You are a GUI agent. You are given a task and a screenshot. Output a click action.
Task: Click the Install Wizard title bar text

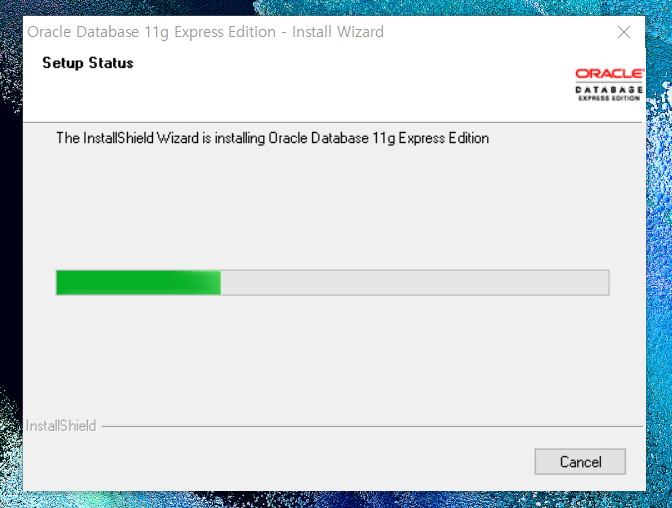[205, 32]
